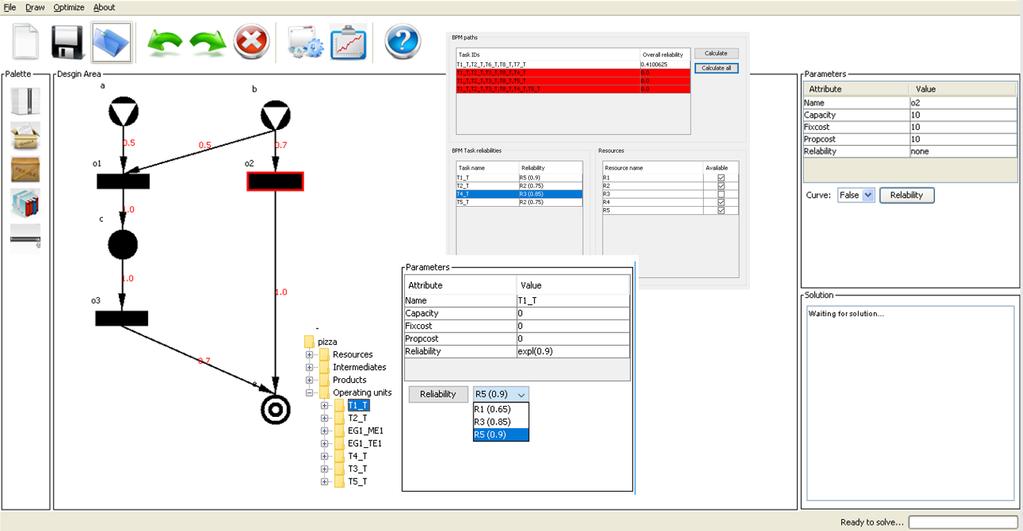Open the Draw menu
Image resolution: width=1023 pixels, height=531 pixels.
pyautogui.click(x=35, y=7)
